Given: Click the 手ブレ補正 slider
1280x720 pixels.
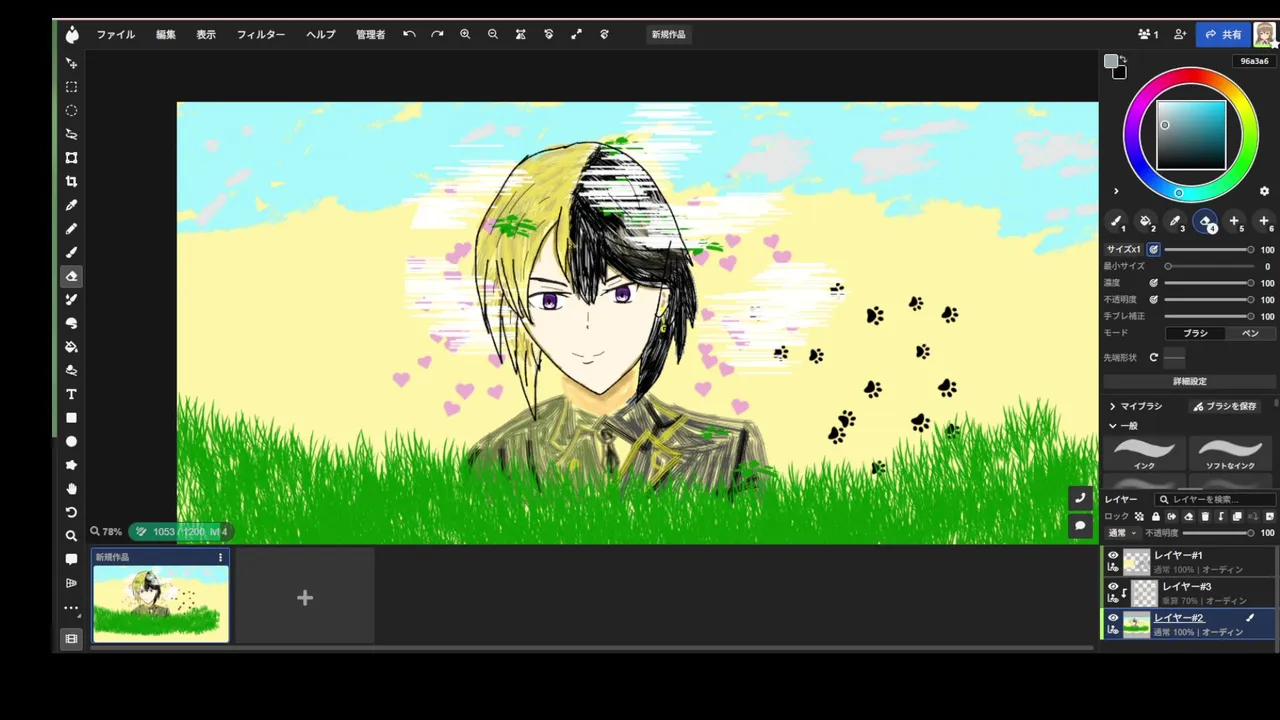Looking at the screenshot, I should pyautogui.click(x=1208, y=316).
